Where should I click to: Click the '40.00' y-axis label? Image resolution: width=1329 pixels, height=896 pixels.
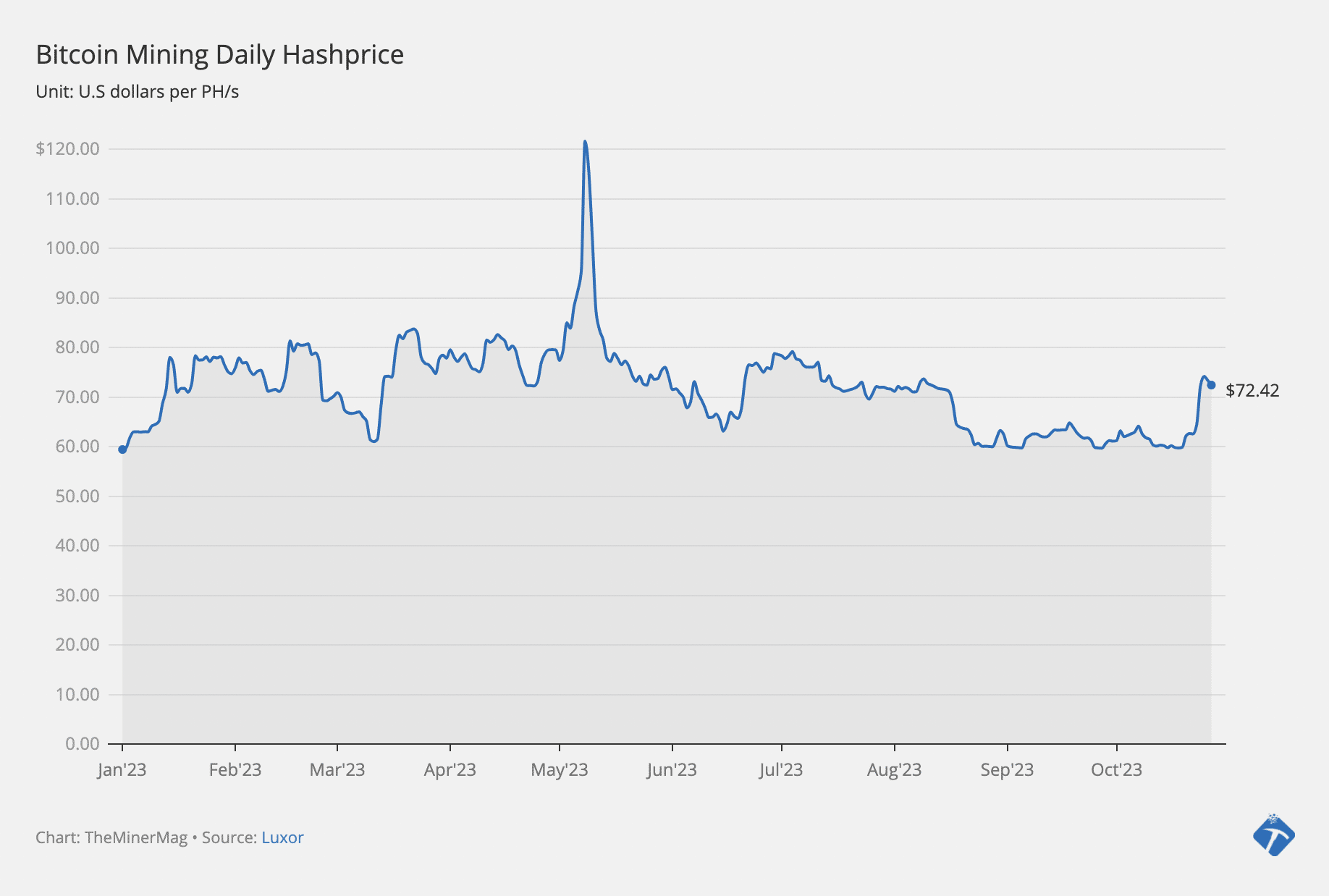tap(77, 545)
